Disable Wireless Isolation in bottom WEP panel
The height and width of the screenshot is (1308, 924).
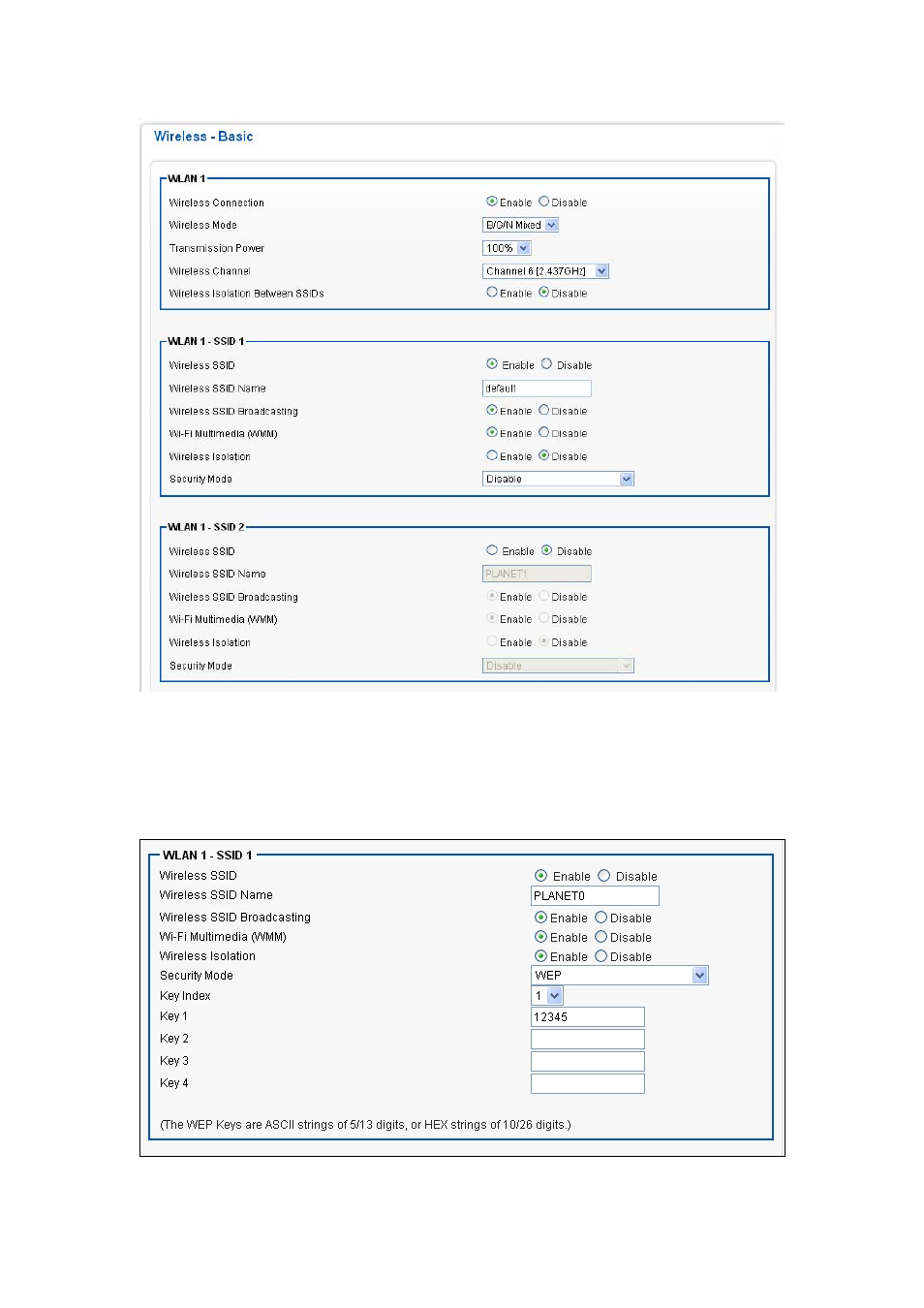[601, 956]
